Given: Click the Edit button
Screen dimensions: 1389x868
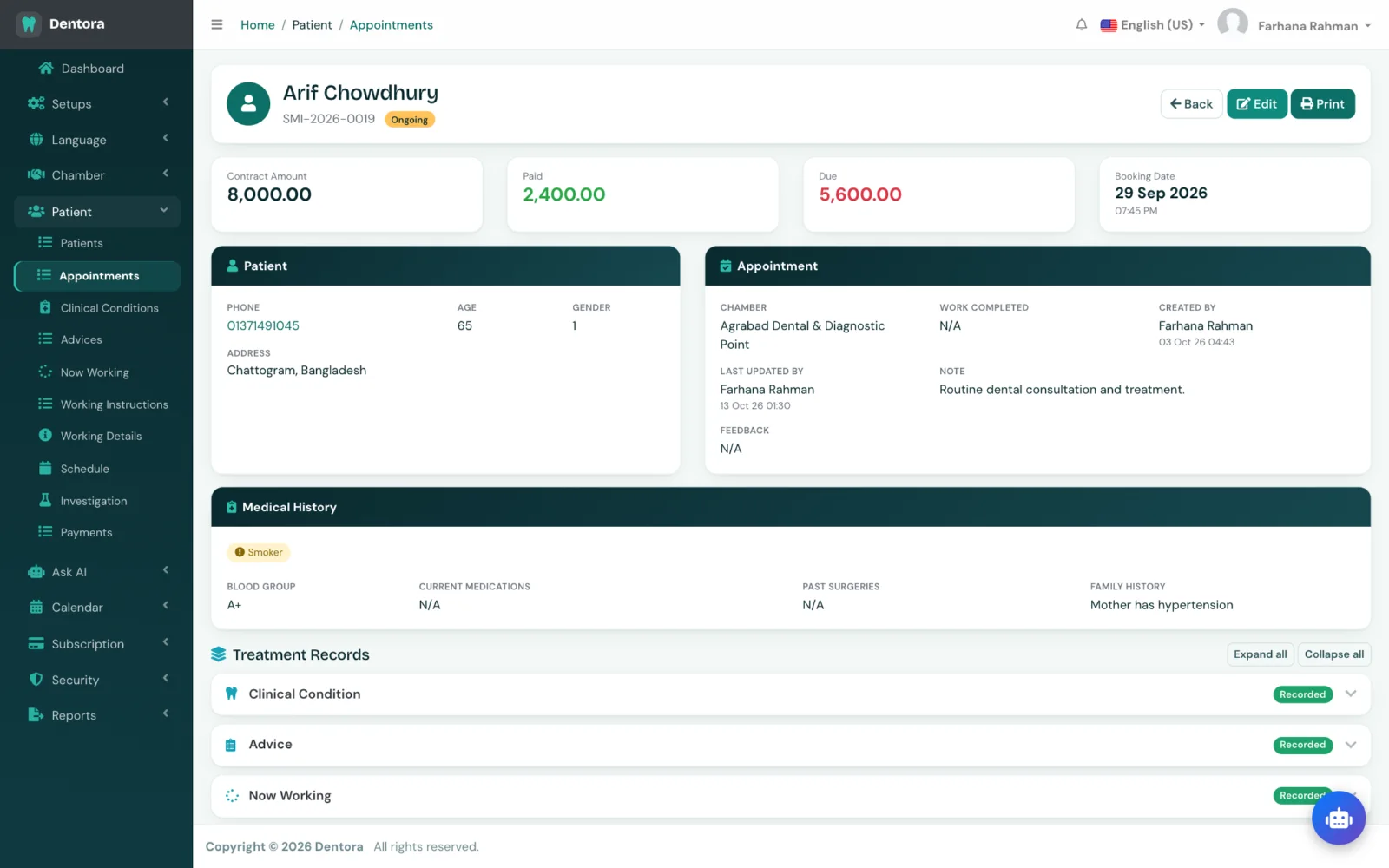Looking at the screenshot, I should 1256,104.
